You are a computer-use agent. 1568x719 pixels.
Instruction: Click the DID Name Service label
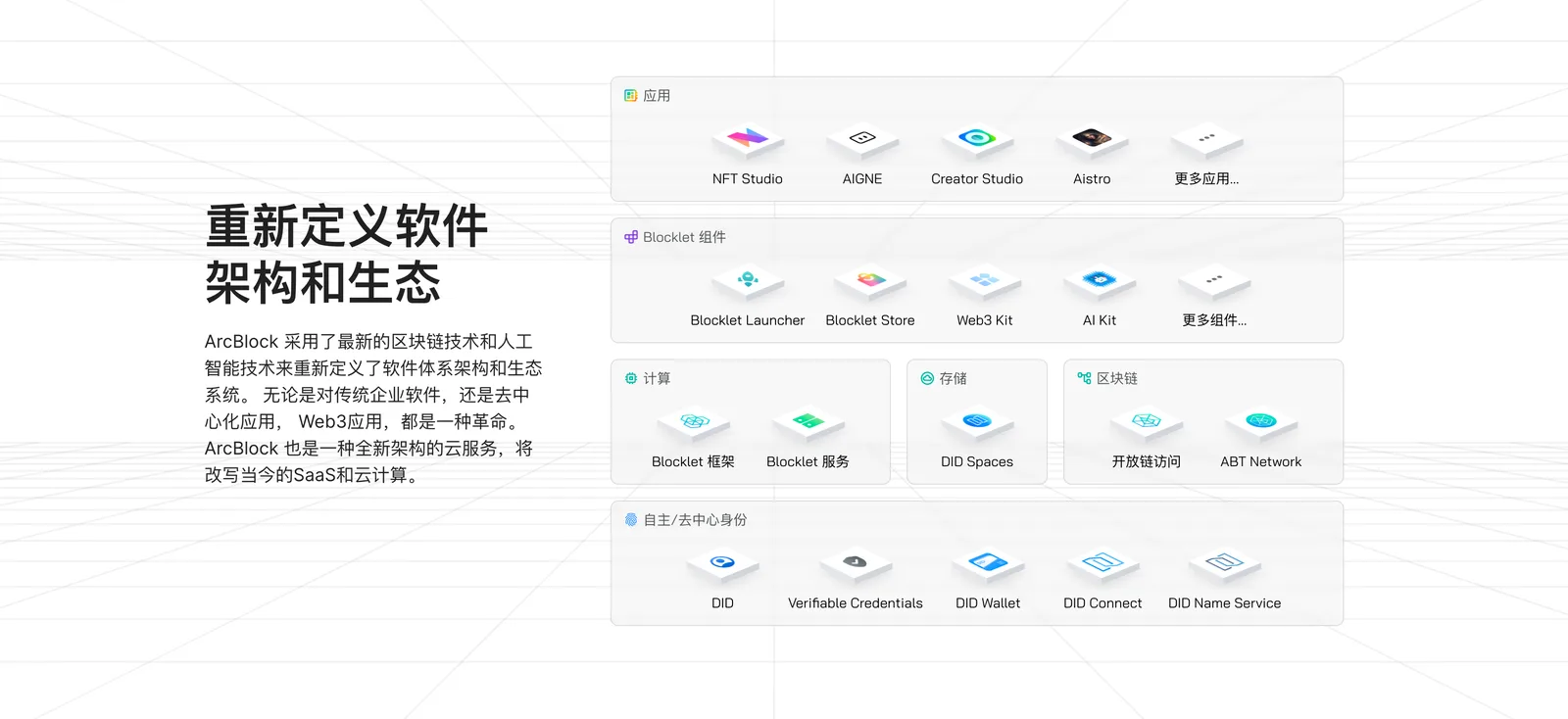pyautogui.click(x=1225, y=603)
